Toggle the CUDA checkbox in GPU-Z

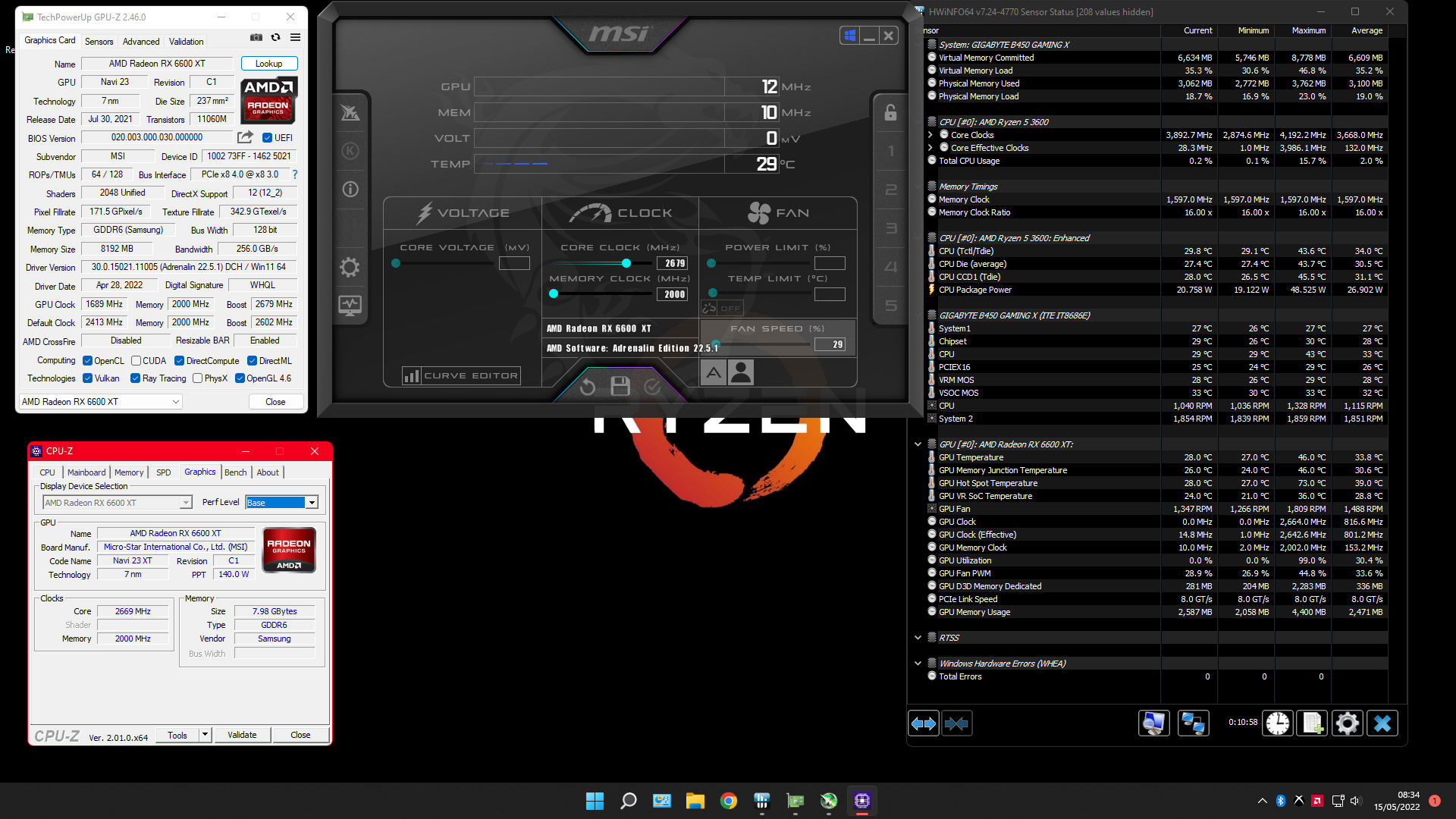tap(136, 361)
